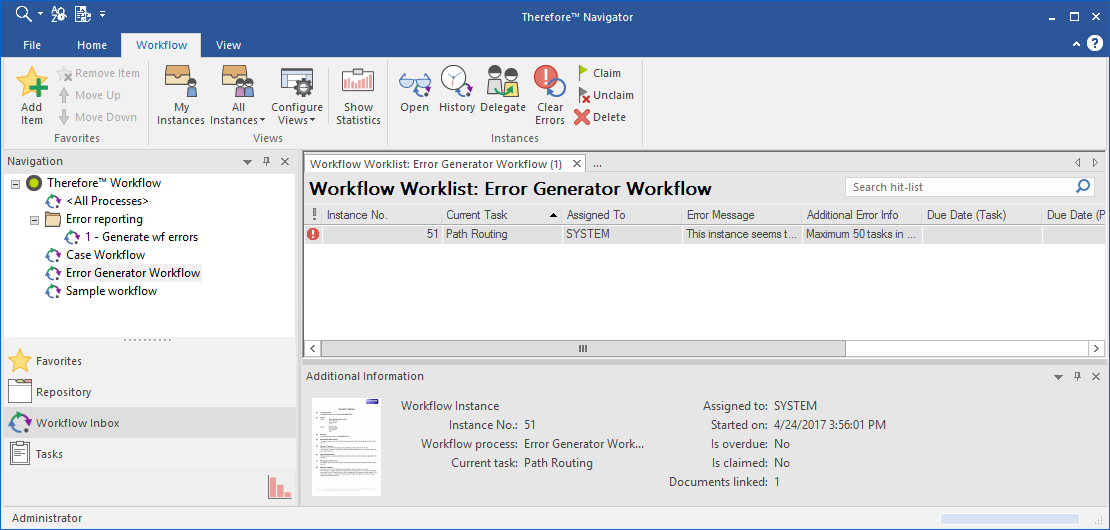1110x530 pixels.
Task: Open the Help question mark
Action: (x=1094, y=43)
